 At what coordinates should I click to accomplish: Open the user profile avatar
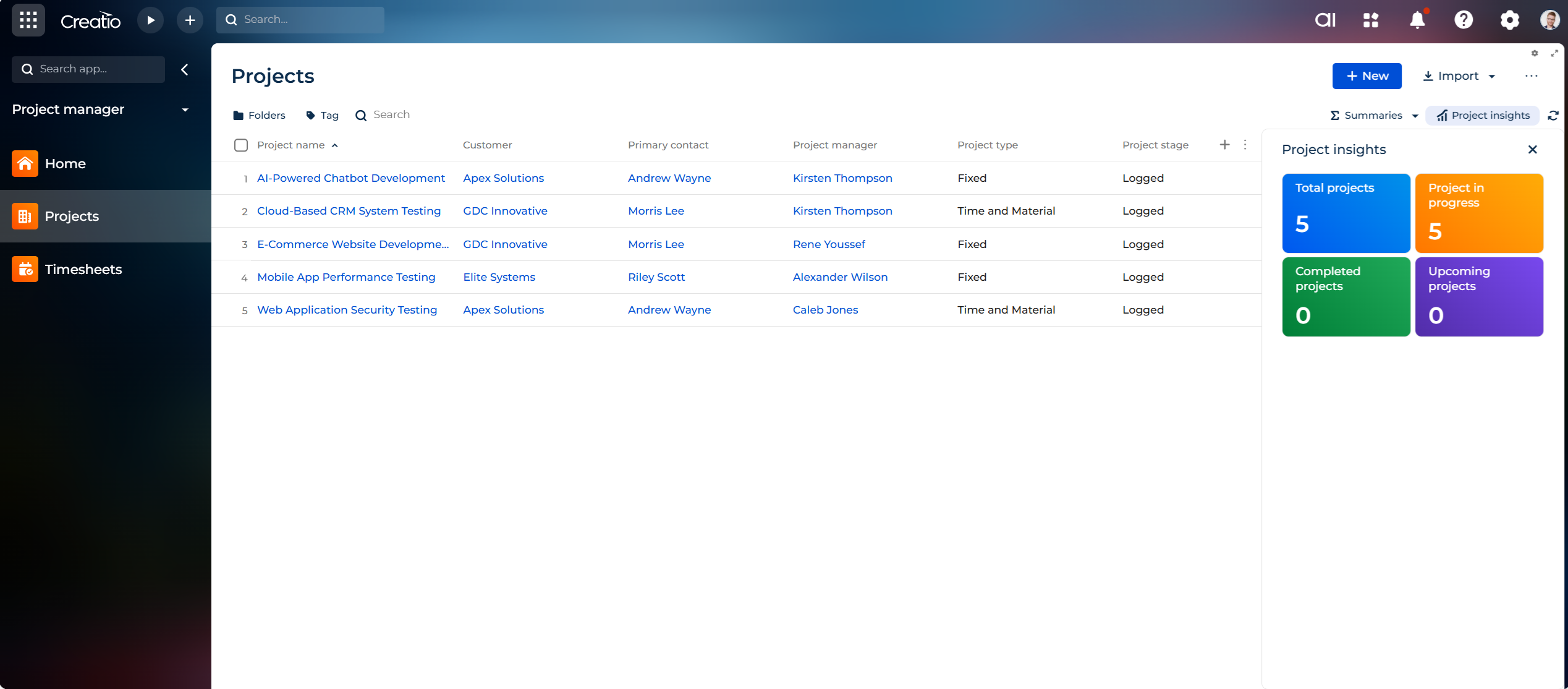(x=1549, y=20)
